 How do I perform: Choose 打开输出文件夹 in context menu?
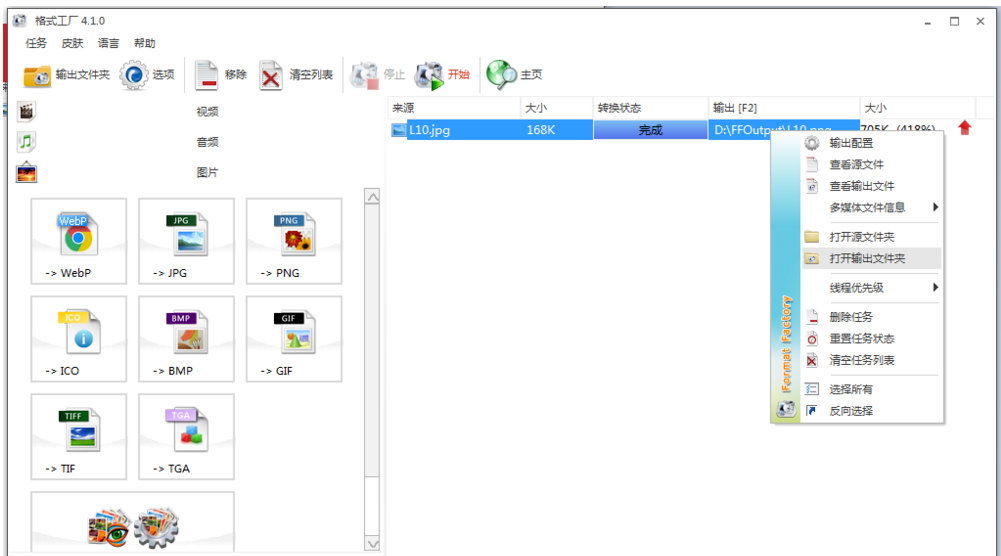point(871,259)
